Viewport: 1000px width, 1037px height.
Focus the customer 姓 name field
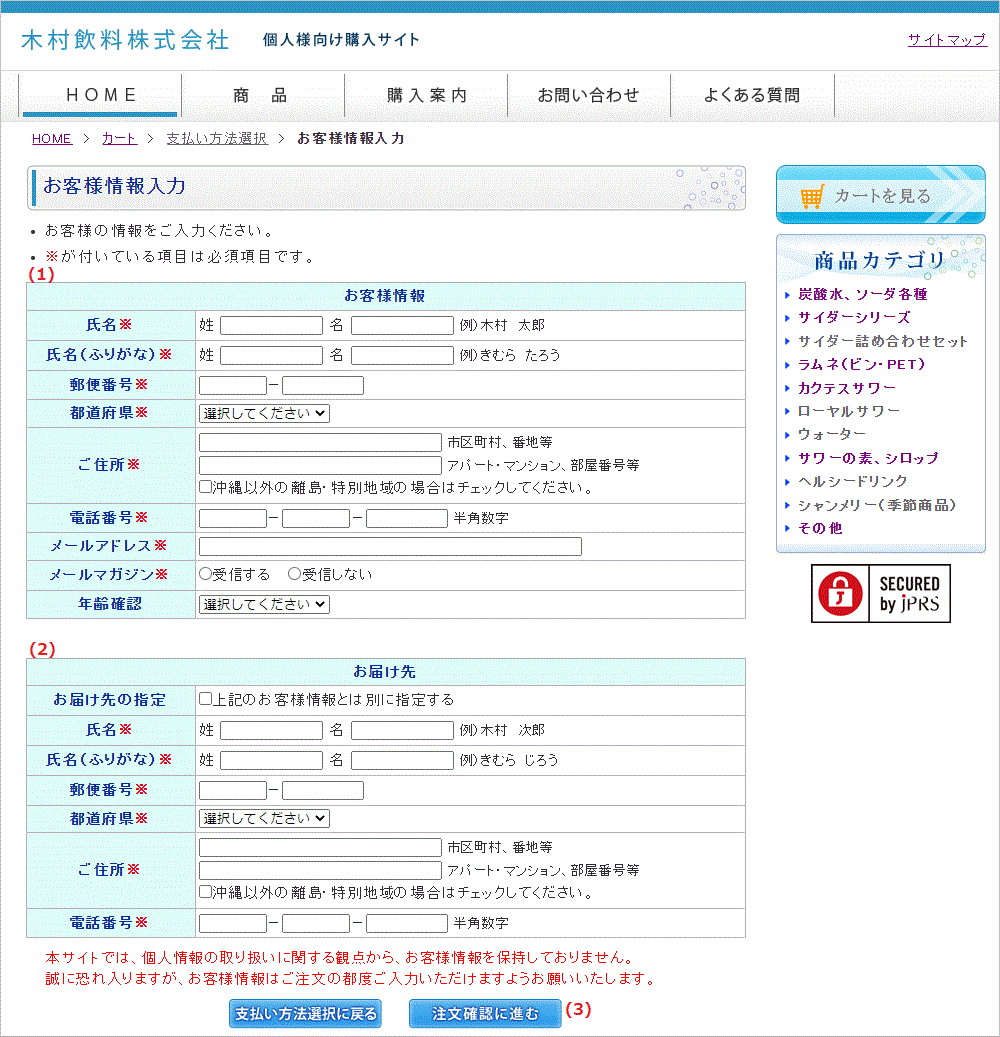click(271, 326)
